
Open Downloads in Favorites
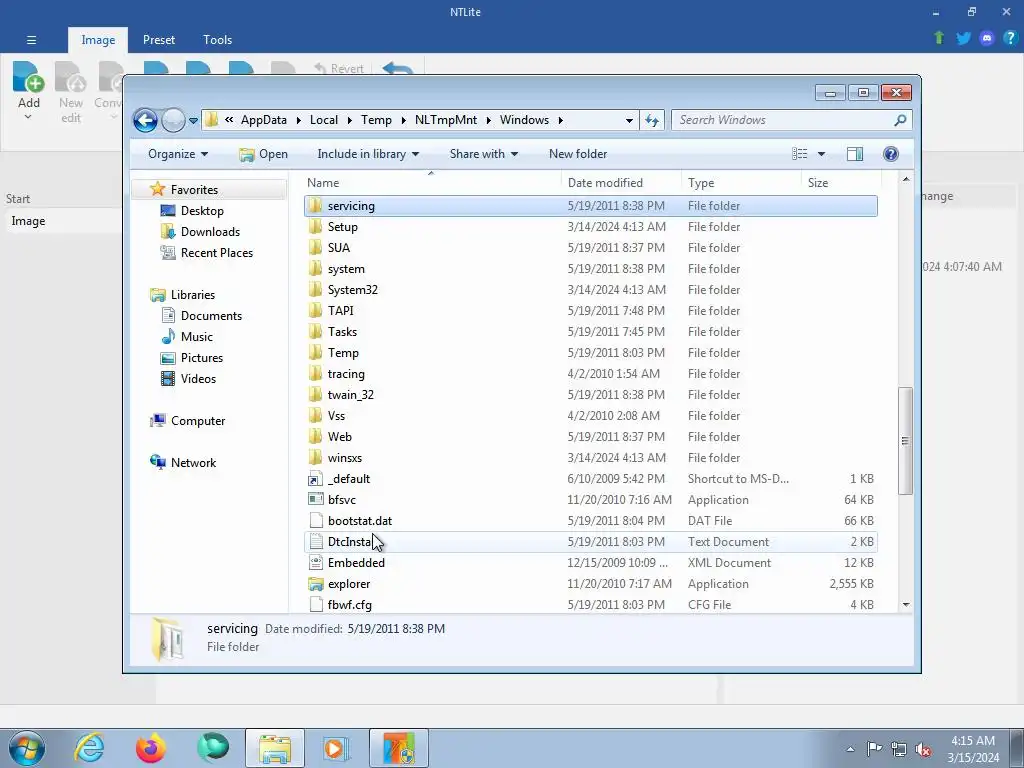click(200, 232)
